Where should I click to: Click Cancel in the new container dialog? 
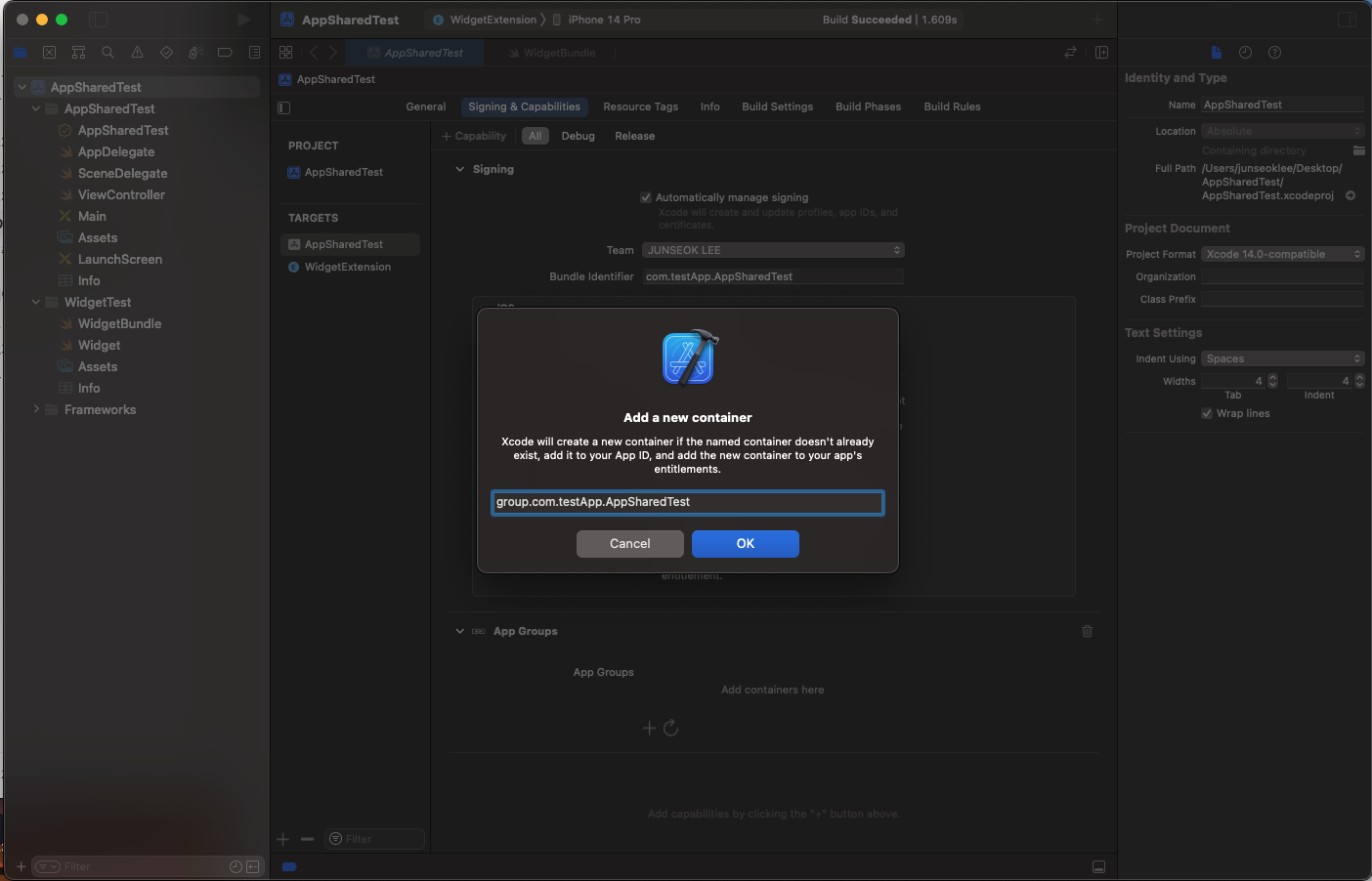[x=629, y=544]
